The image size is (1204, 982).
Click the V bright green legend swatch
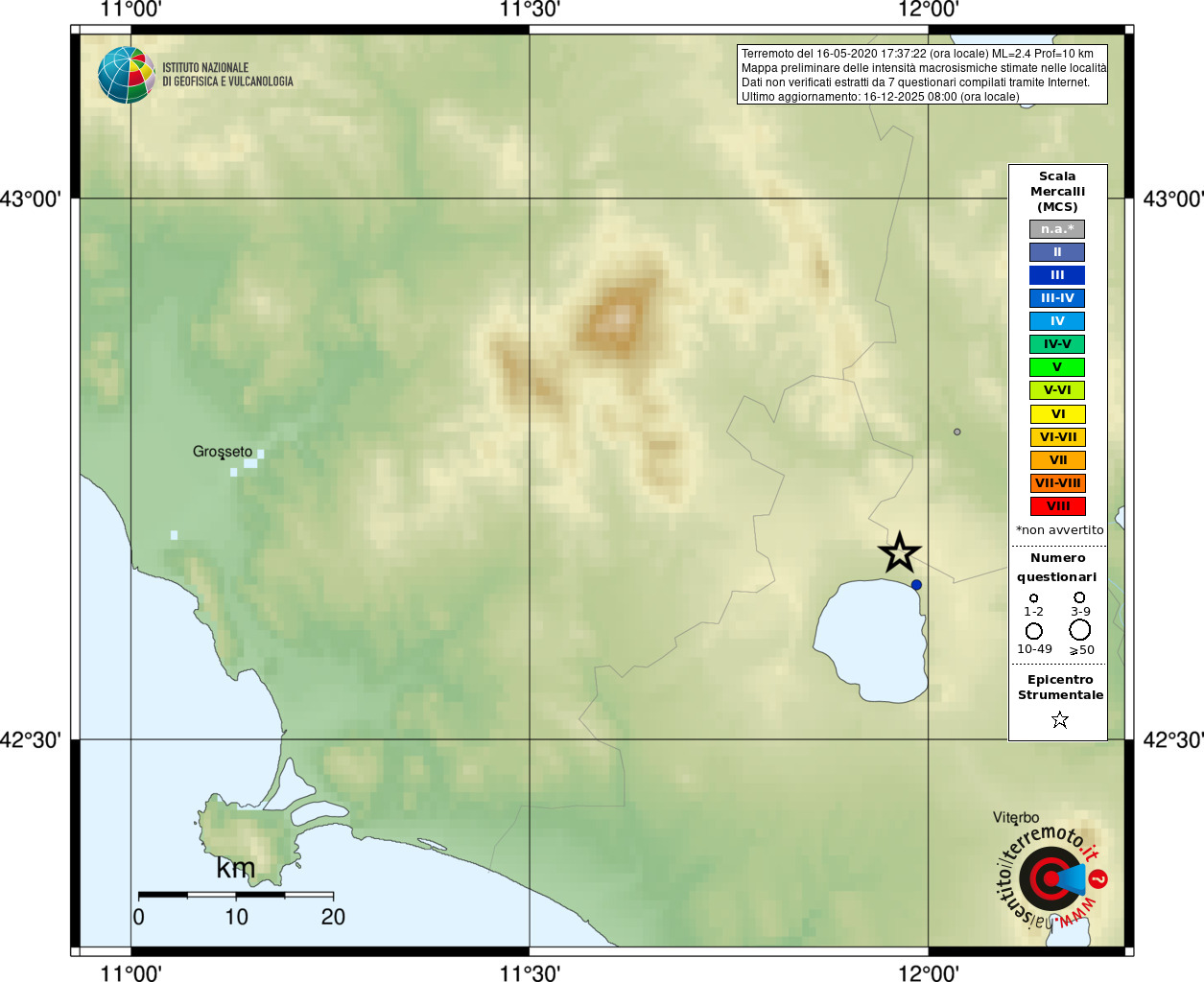click(x=1057, y=367)
